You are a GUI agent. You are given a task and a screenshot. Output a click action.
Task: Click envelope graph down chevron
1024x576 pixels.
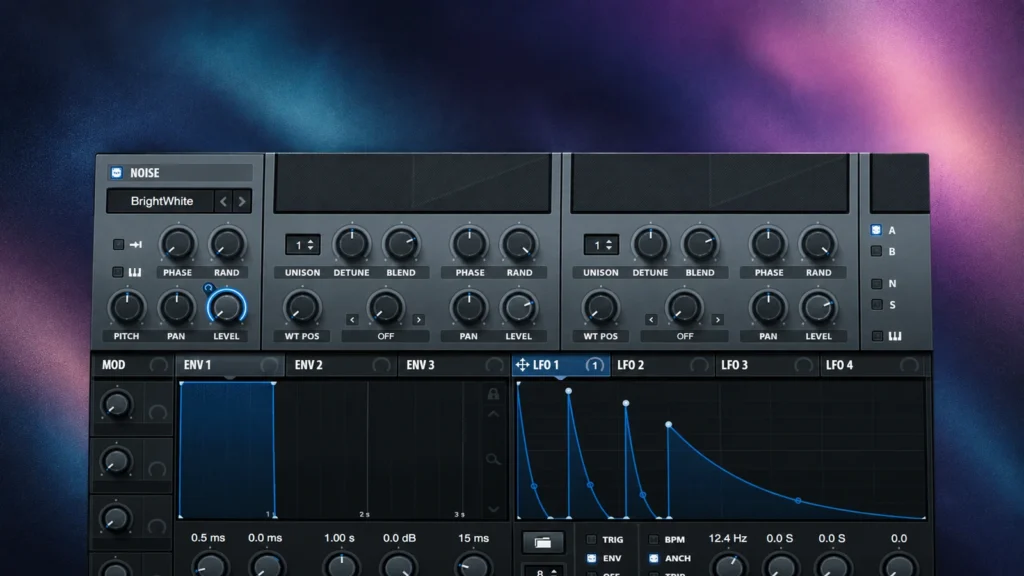point(493,509)
